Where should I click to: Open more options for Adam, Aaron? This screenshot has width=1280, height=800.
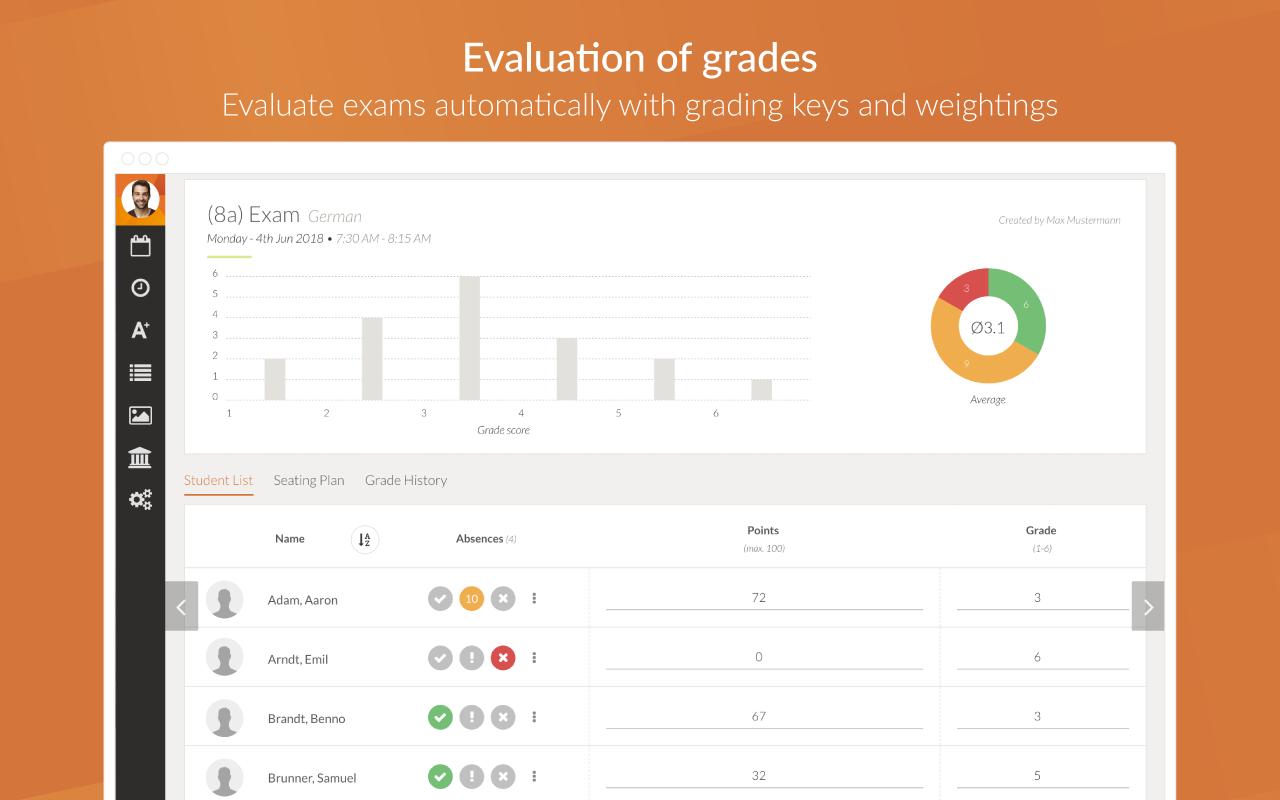click(534, 599)
